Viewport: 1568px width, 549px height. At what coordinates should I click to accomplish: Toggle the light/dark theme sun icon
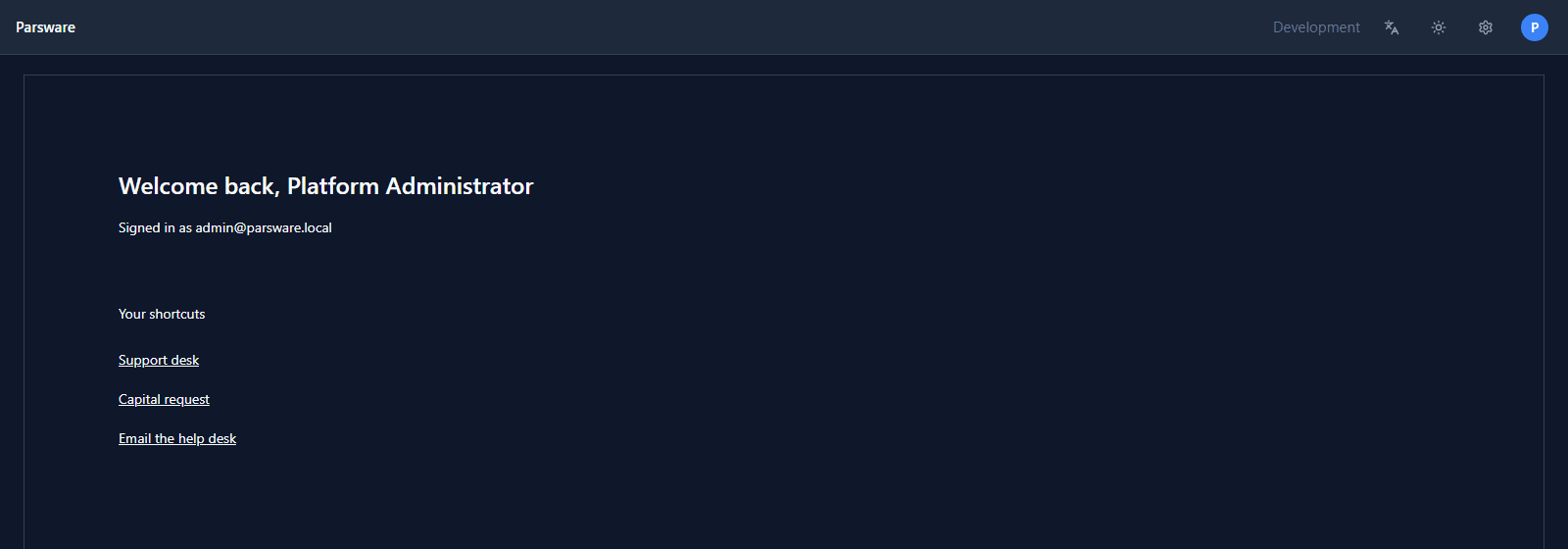1439,27
